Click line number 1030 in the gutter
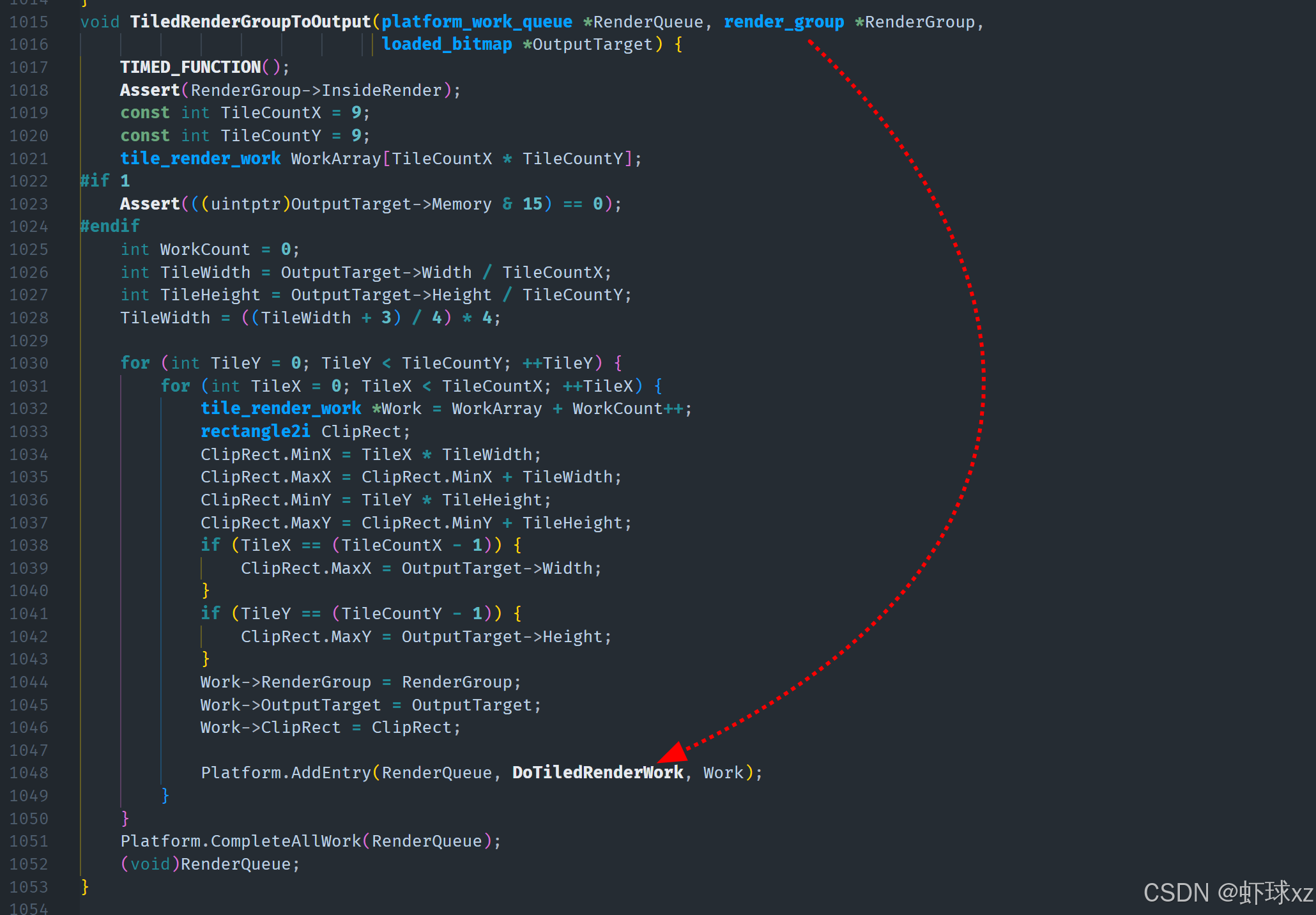The height and width of the screenshot is (915, 1316). tap(29, 363)
